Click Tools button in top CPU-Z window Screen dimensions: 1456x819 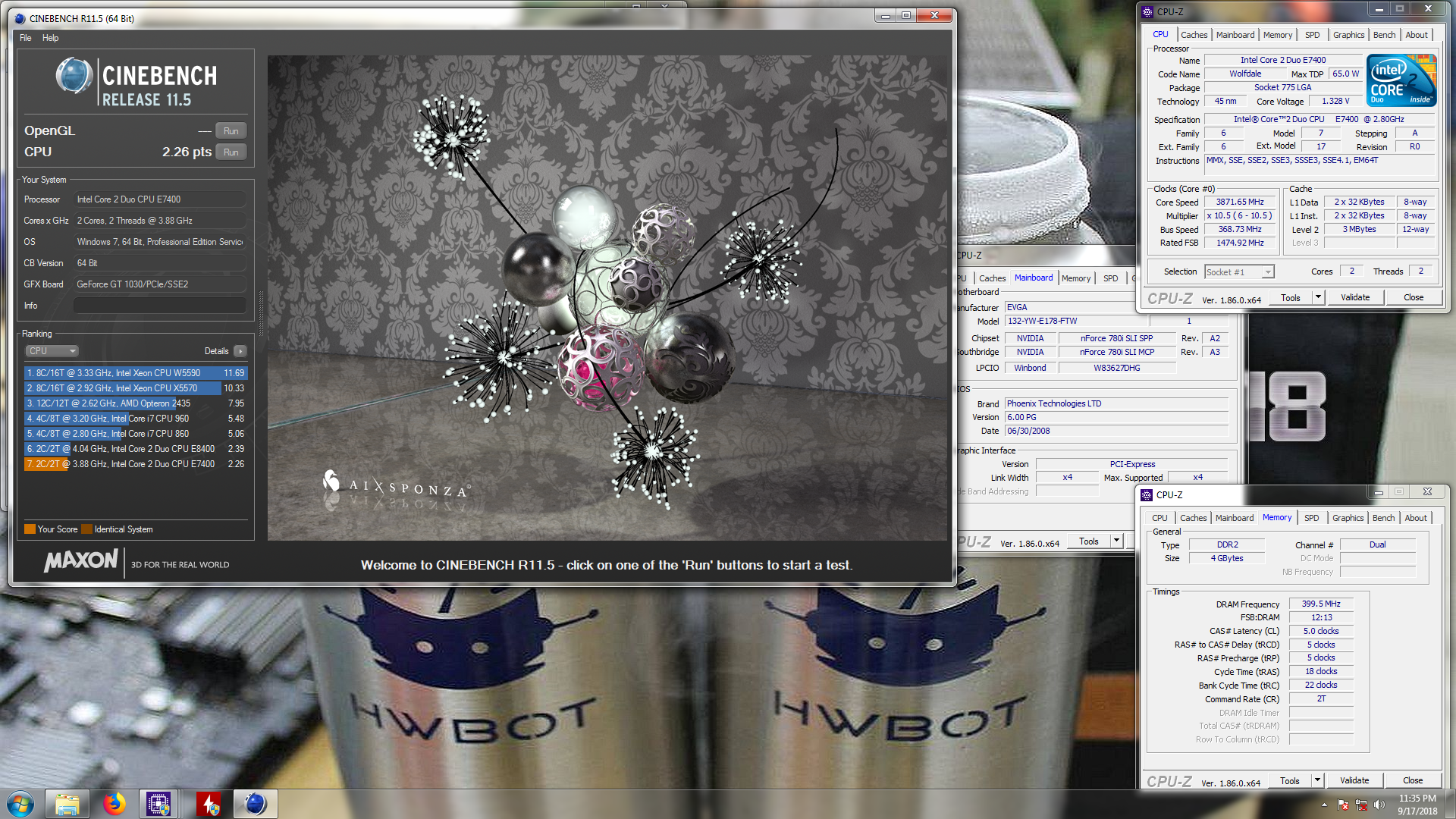click(x=1291, y=298)
